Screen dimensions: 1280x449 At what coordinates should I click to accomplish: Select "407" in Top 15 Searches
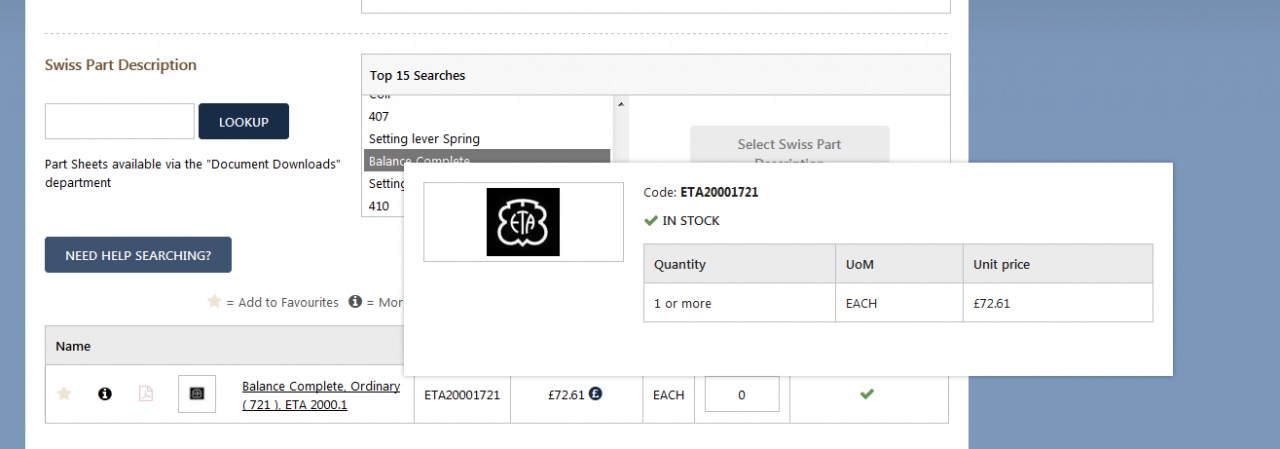tap(379, 117)
